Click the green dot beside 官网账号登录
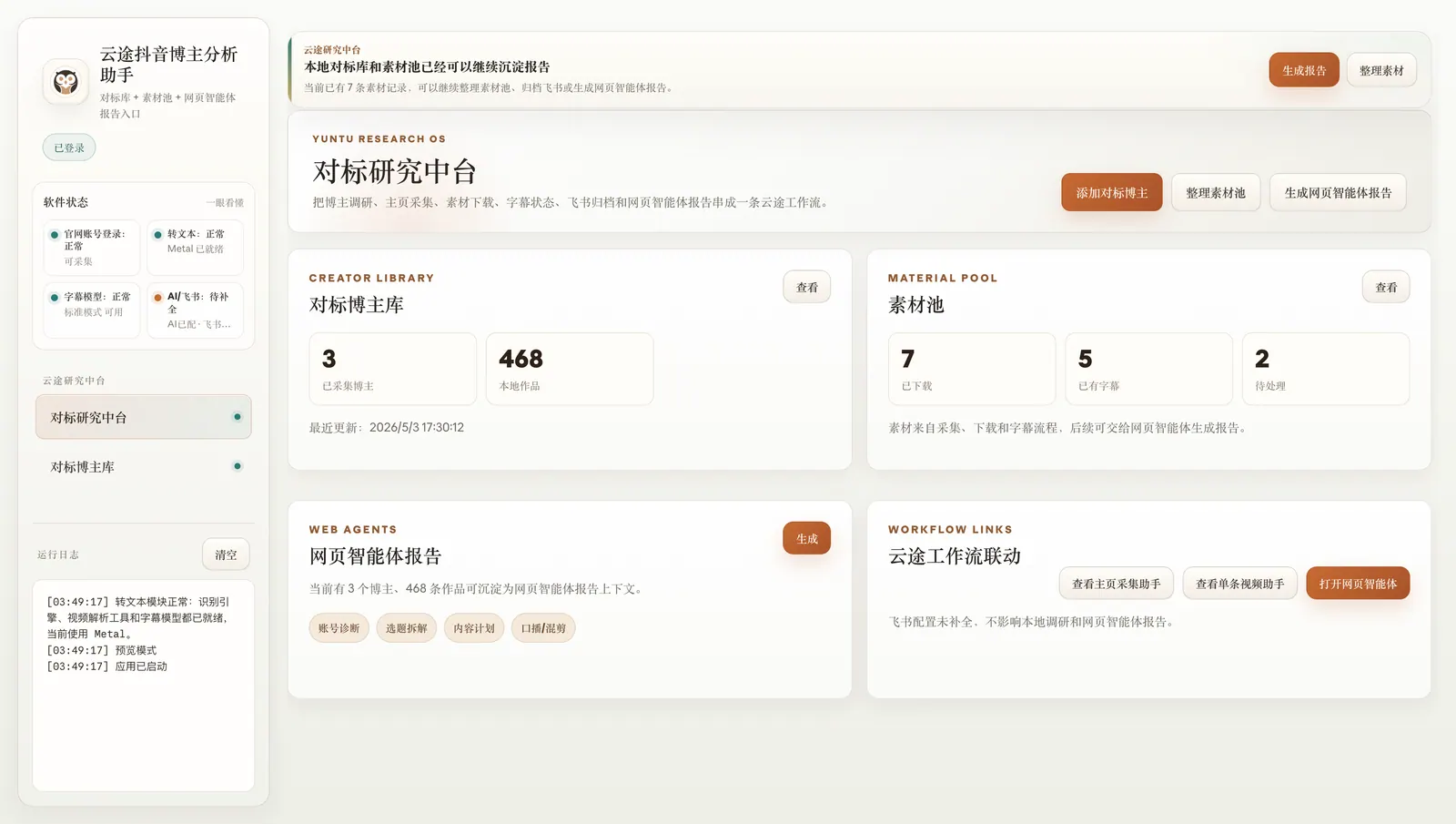The height and width of the screenshot is (824, 1456). point(55,235)
